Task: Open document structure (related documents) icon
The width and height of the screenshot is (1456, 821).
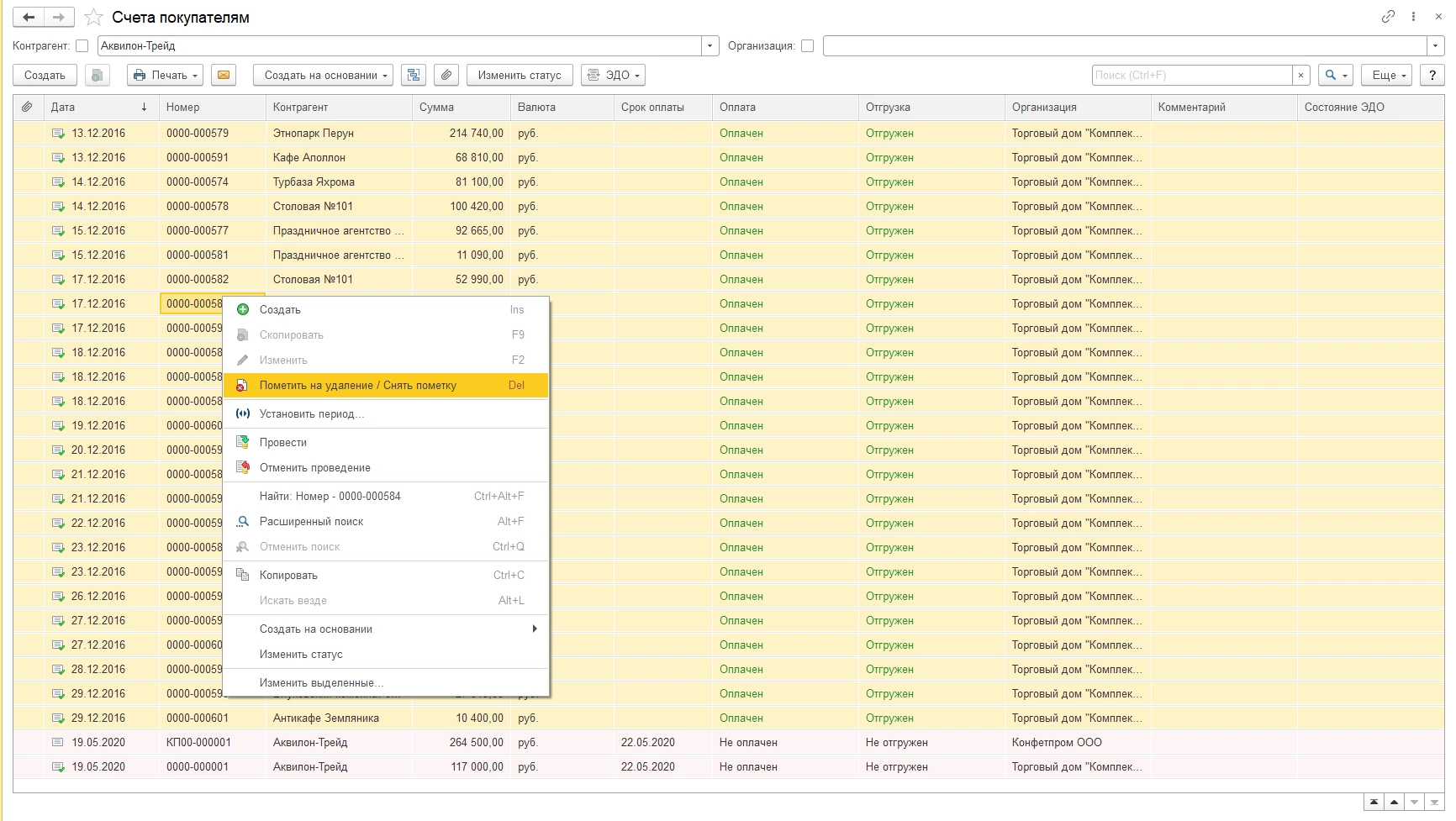Action: (414, 76)
